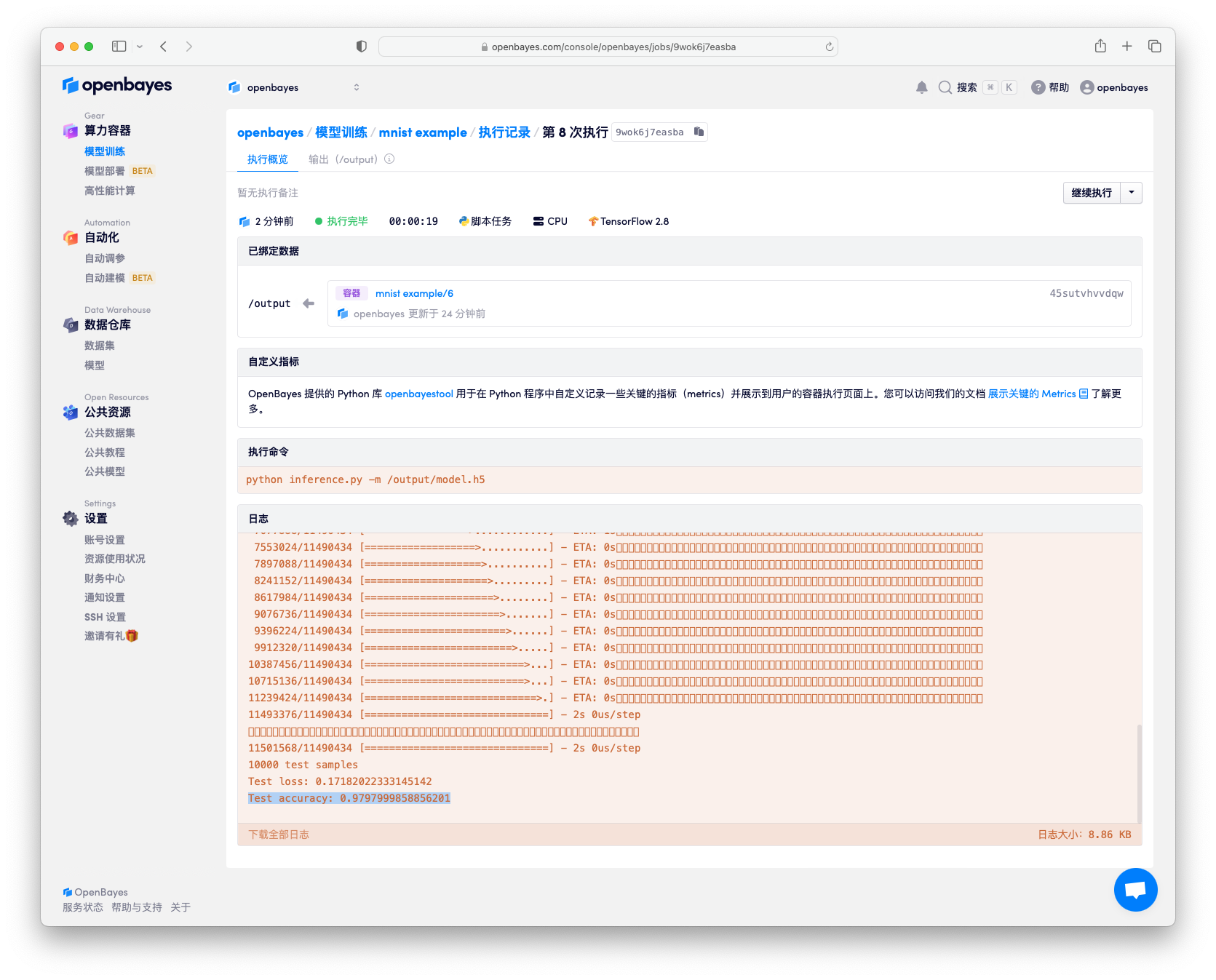Open the openbayestool link
1216x980 pixels.
(418, 394)
